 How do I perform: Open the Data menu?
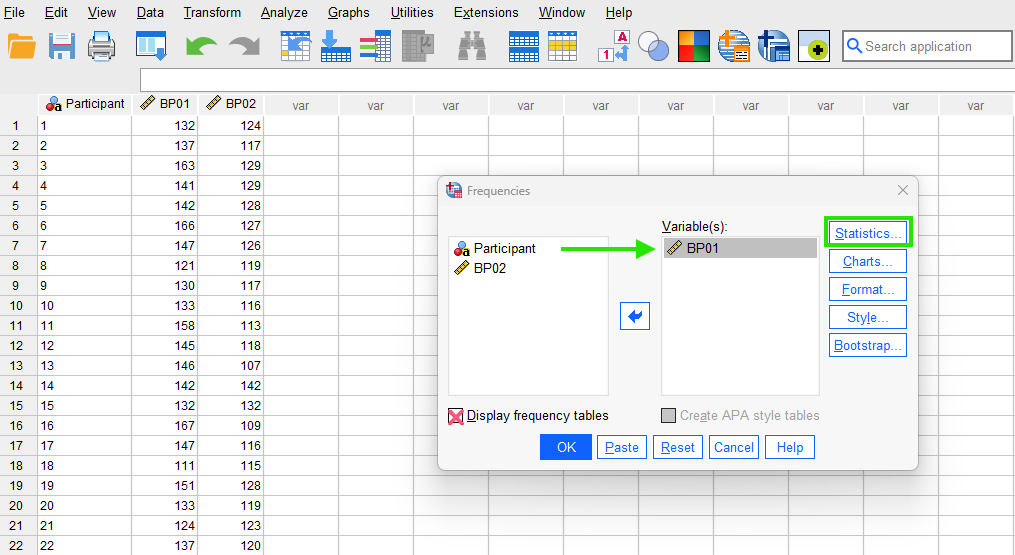click(x=150, y=12)
